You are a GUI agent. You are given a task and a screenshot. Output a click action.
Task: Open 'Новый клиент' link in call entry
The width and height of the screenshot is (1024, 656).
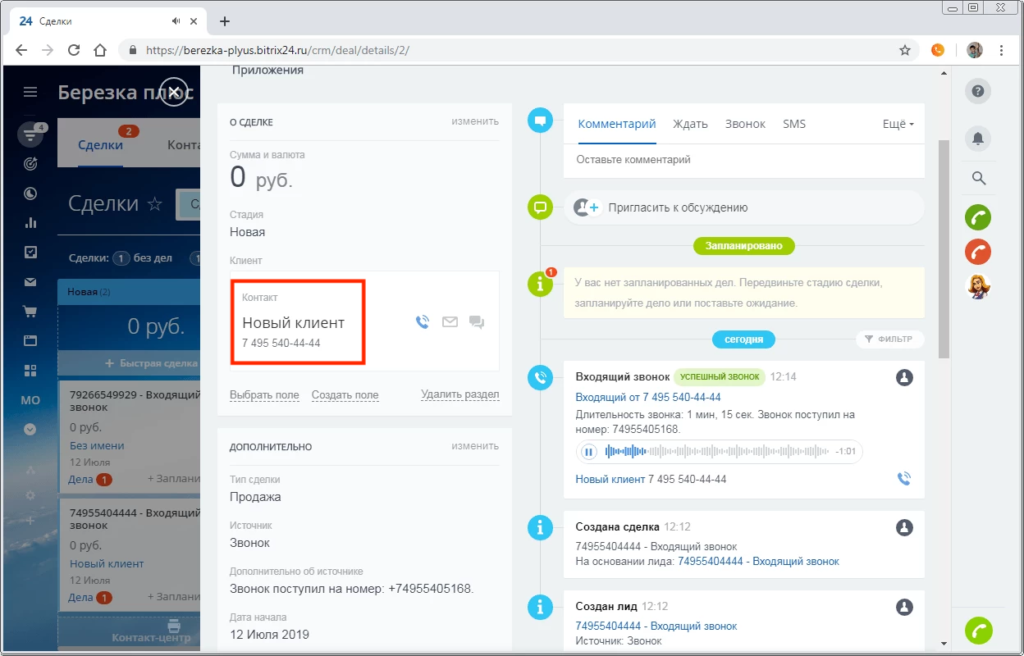610,479
